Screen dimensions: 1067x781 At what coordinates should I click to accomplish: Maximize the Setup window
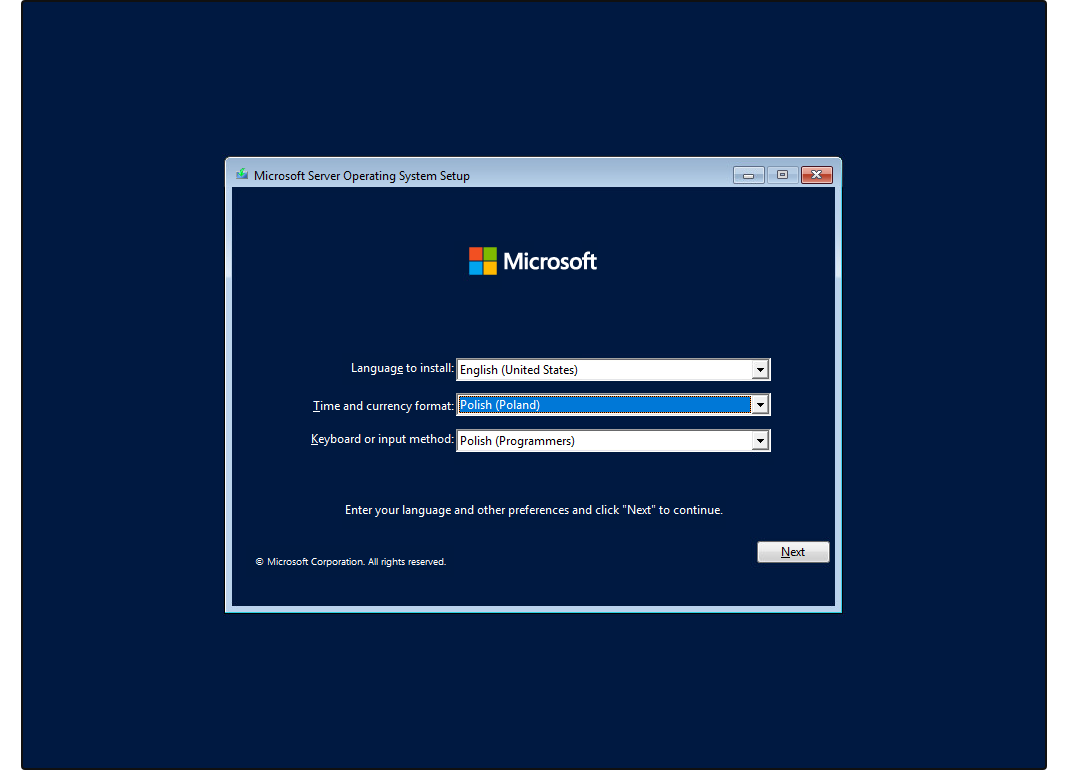(x=783, y=176)
